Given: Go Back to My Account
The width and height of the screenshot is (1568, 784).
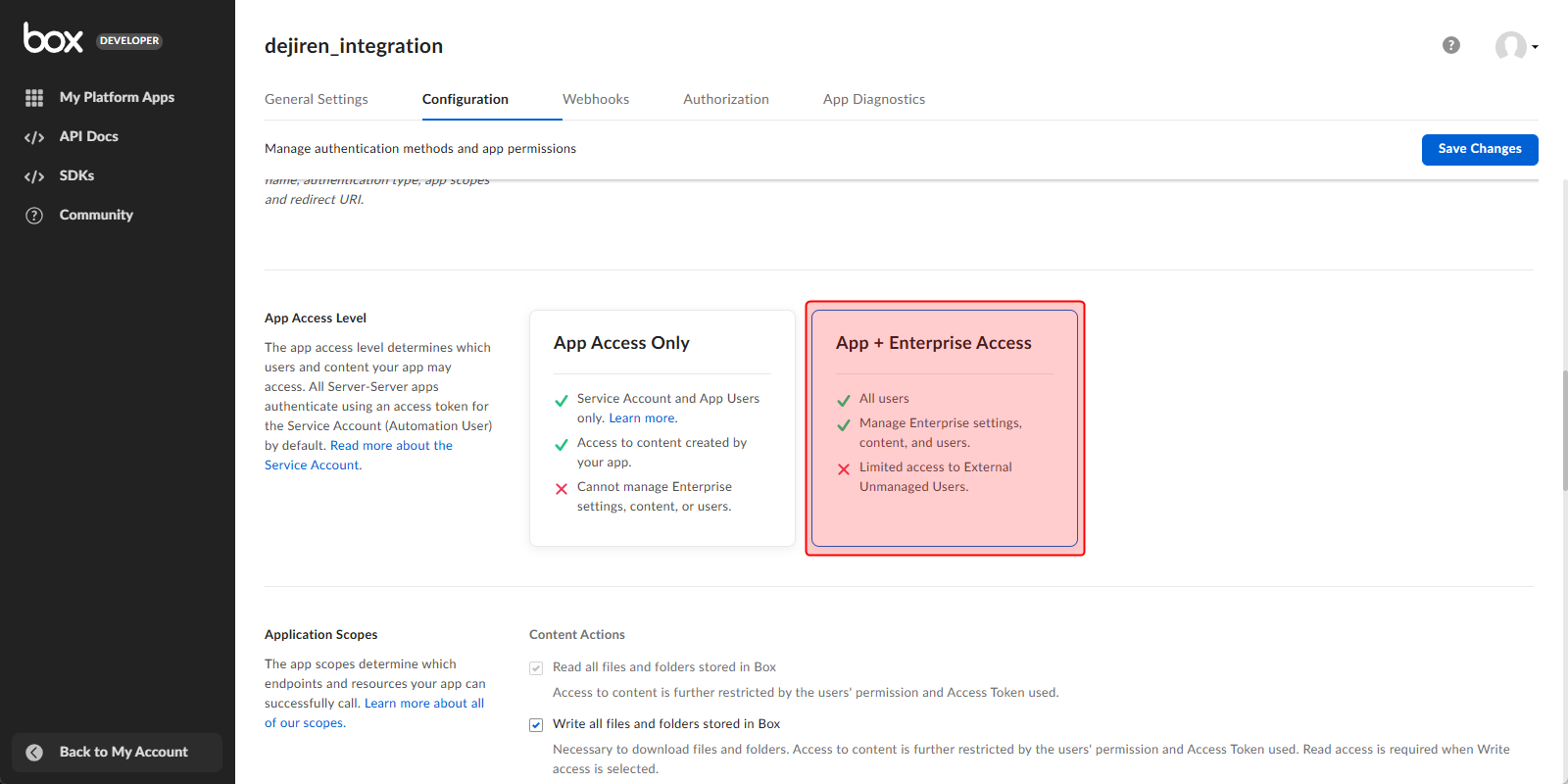Looking at the screenshot, I should click(117, 752).
